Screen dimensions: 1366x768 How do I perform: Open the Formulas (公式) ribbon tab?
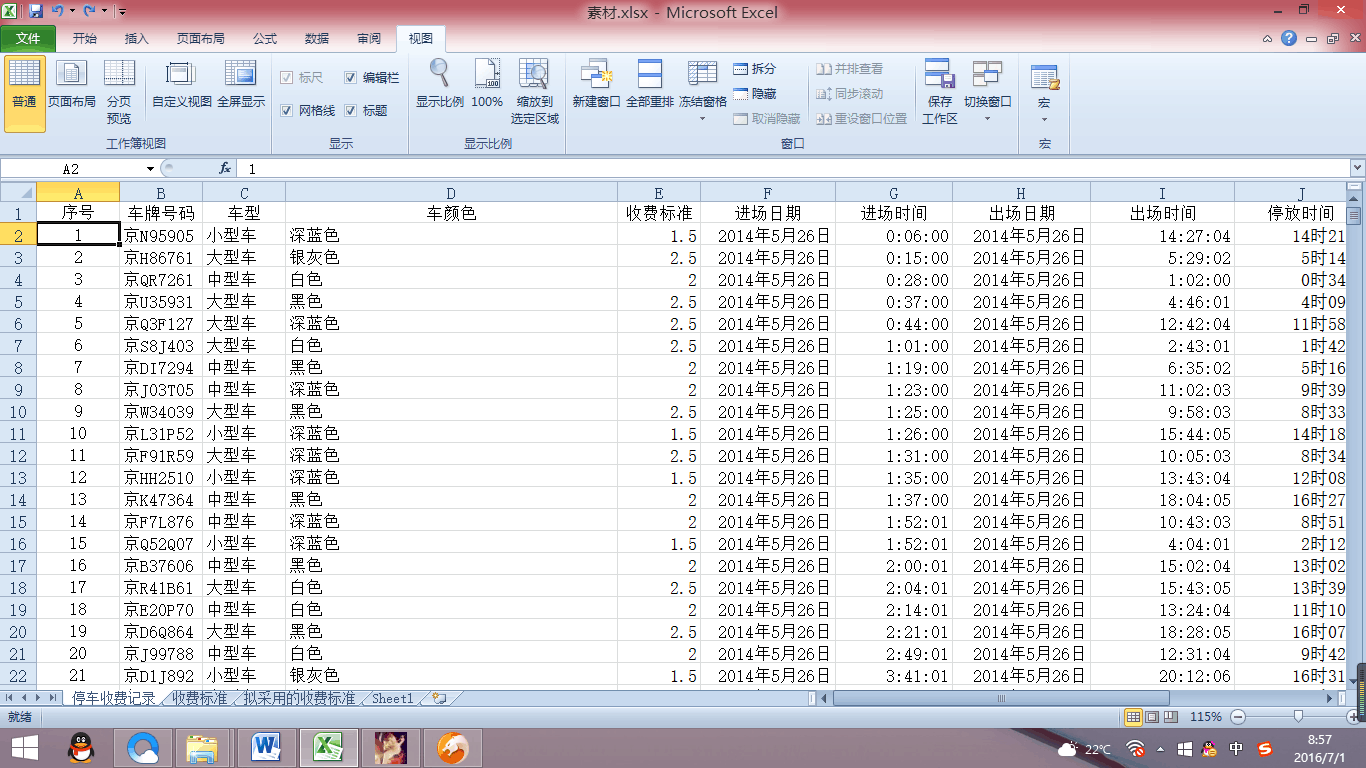[x=265, y=38]
